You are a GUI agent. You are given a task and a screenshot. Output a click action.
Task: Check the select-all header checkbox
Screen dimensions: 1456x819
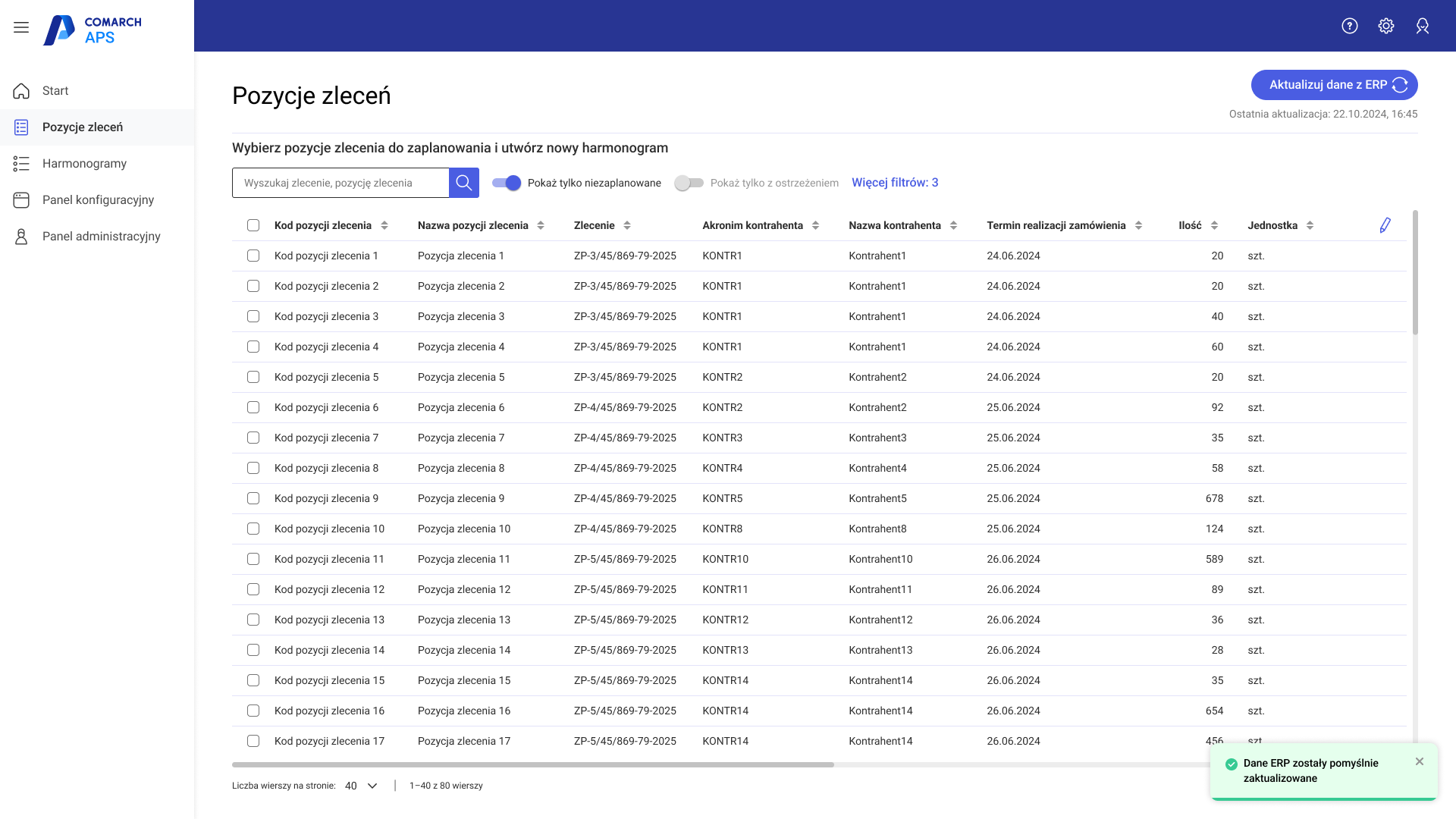tap(253, 225)
